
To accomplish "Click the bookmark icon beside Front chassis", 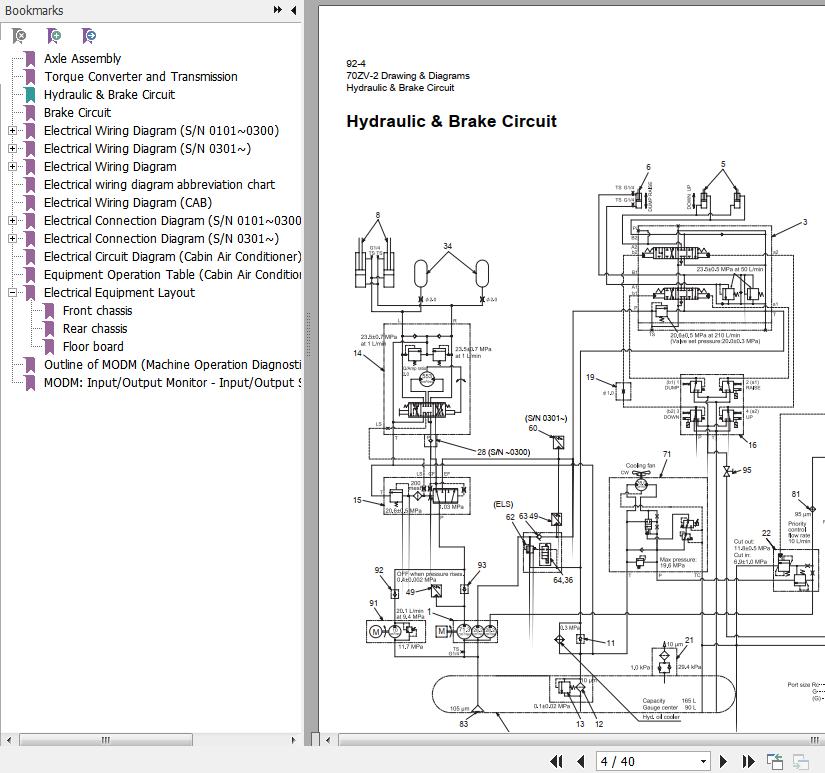I will click(49, 310).
